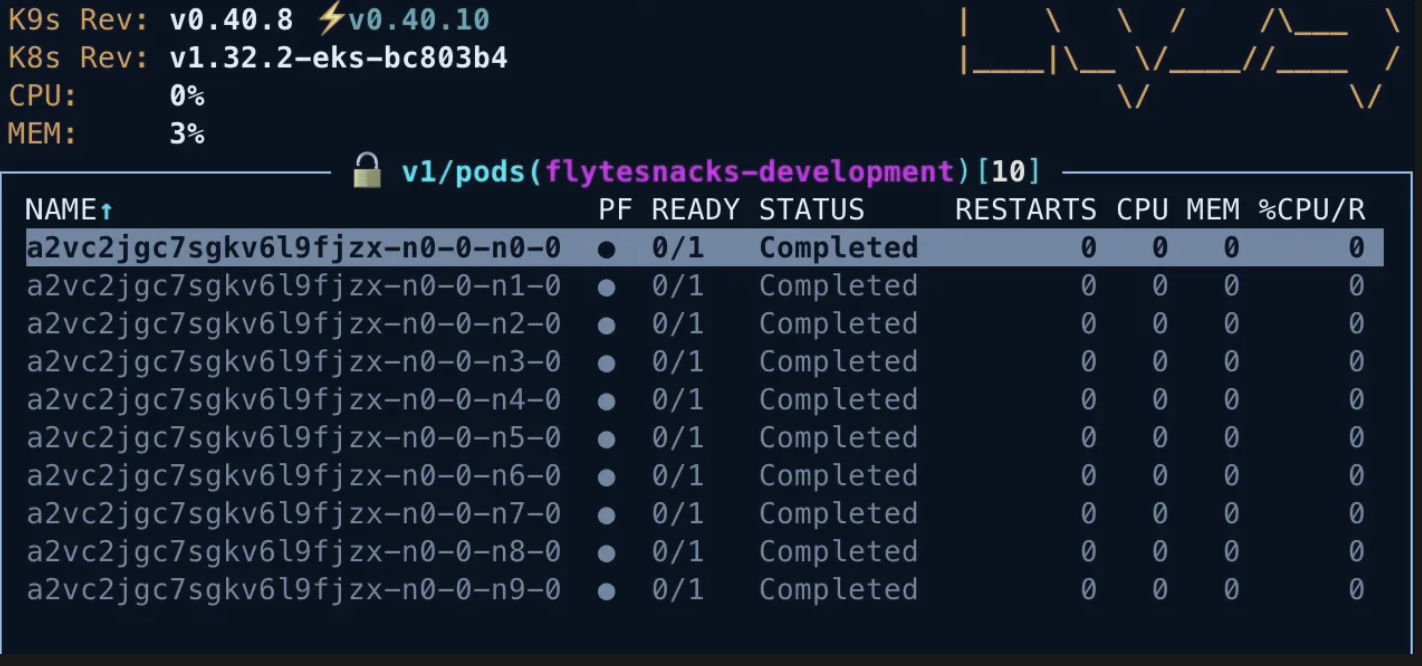Select pod a2vc2jgc7sgkv6l9fjzx-n0-0-n9-0
1422x666 pixels.
[x=704, y=590]
